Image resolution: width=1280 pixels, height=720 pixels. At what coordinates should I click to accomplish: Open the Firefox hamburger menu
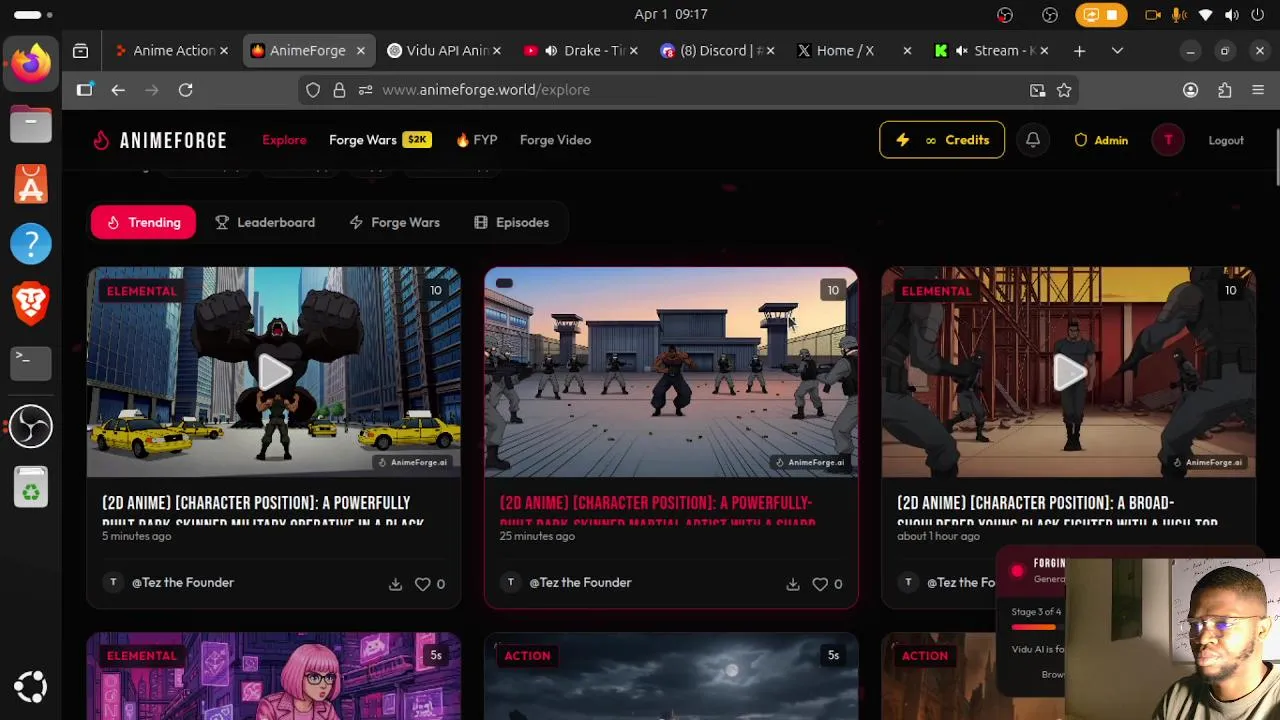[x=1258, y=90]
